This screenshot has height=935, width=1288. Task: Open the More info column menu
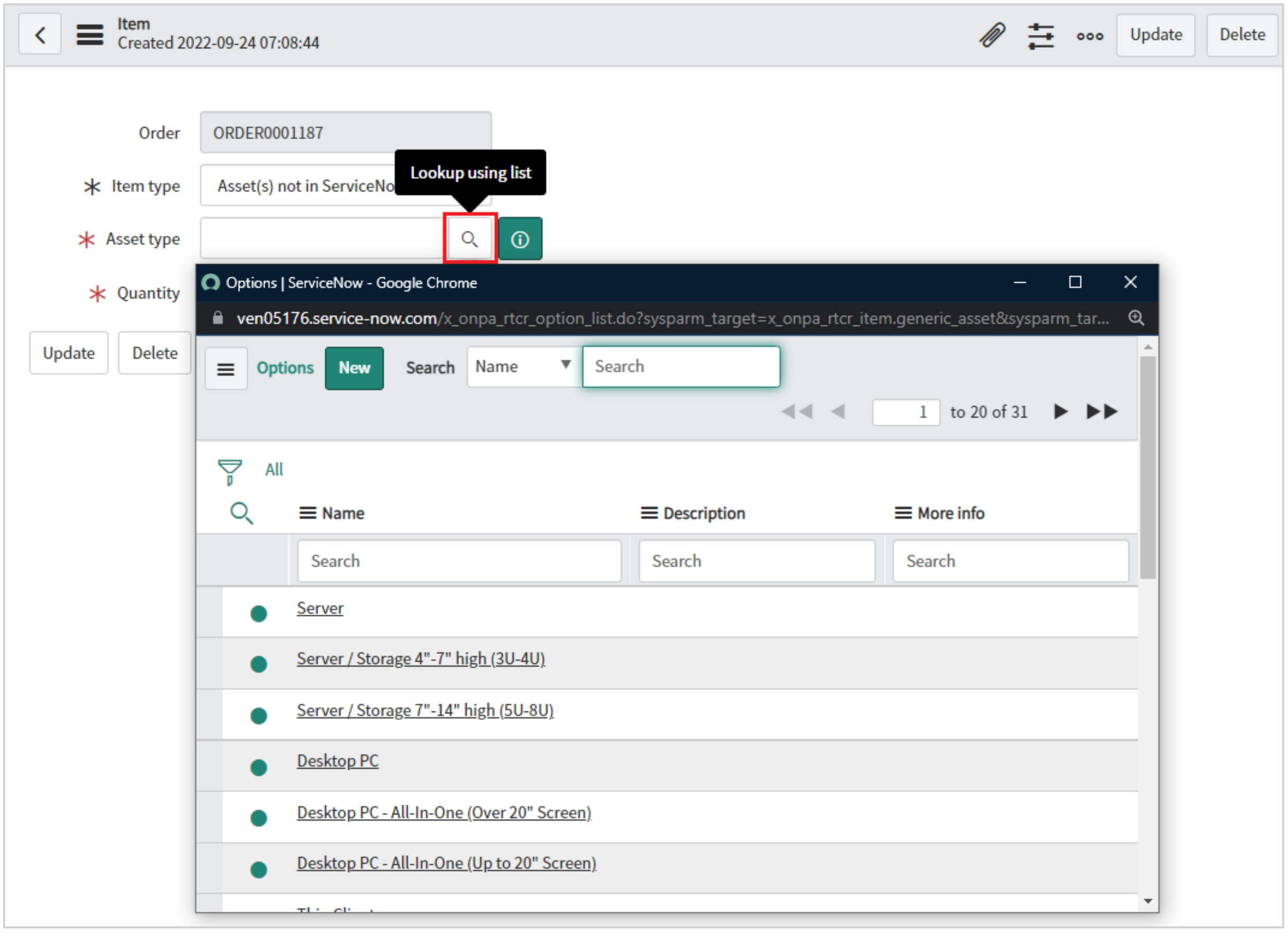(903, 514)
